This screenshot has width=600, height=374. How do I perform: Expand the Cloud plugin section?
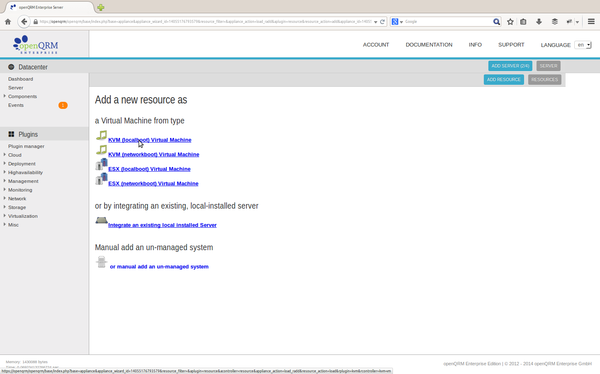[x=5, y=155]
